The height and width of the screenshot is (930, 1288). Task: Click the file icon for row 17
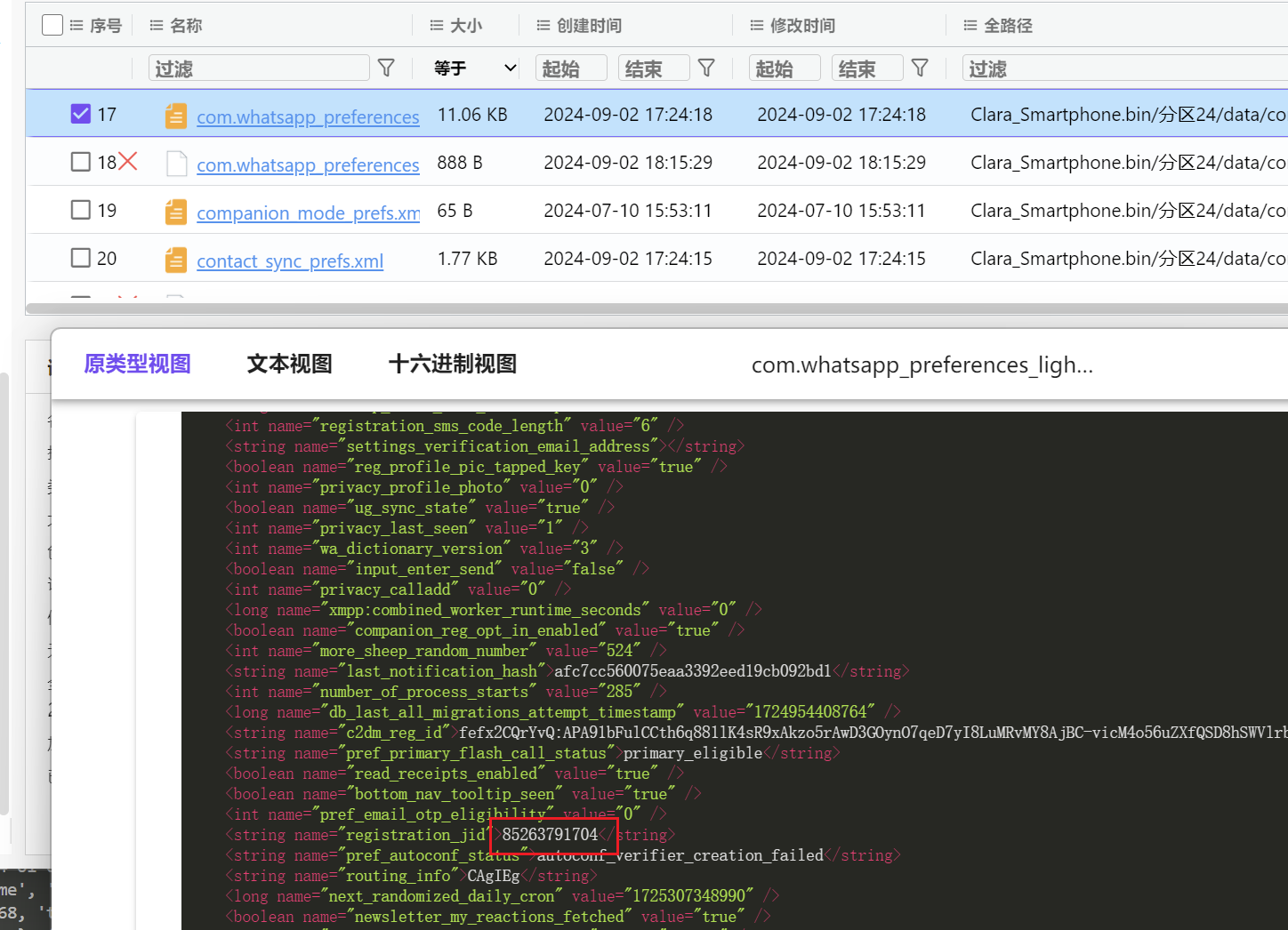pyautogui.click(x=176, y=116)
